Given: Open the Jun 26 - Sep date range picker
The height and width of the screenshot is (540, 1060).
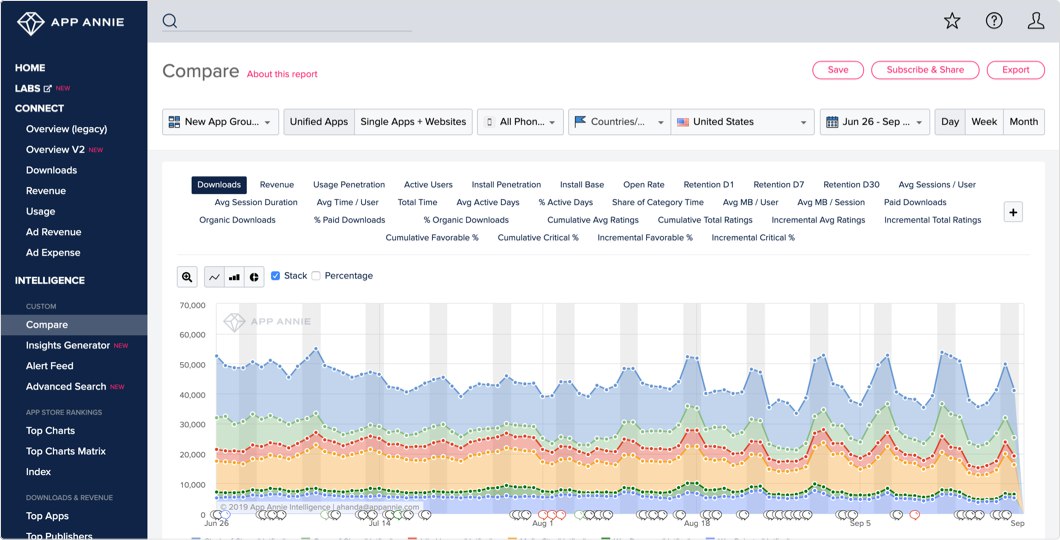Looking at the screenshot, I should click(x=875, y=122).
